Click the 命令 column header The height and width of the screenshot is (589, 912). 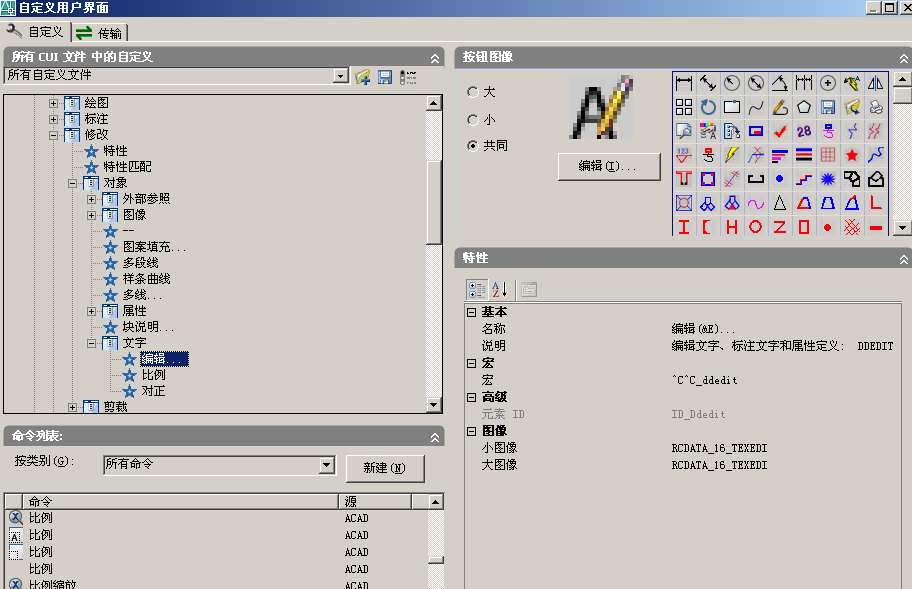[x=180, y=501]
